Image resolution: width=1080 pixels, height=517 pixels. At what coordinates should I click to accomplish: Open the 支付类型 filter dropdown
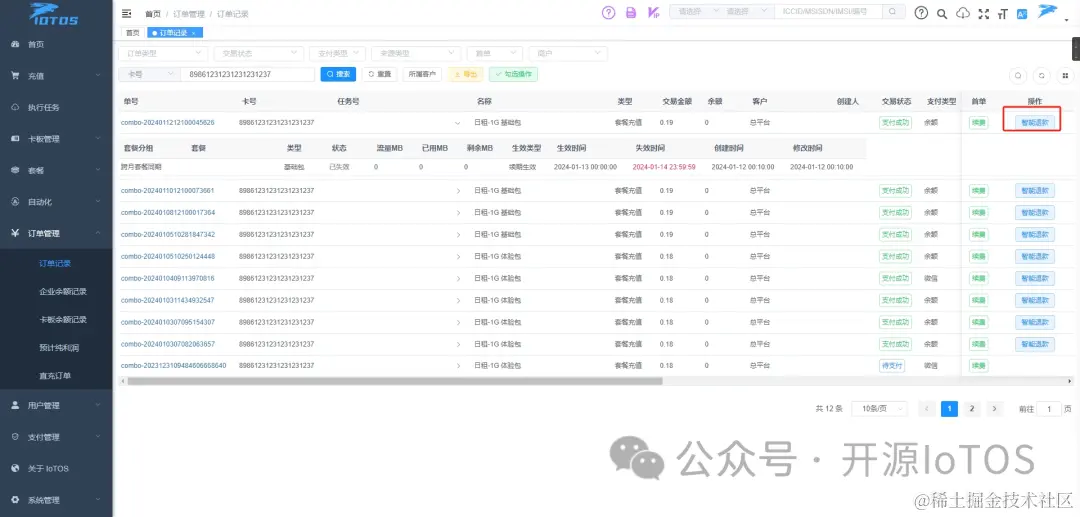338,53
